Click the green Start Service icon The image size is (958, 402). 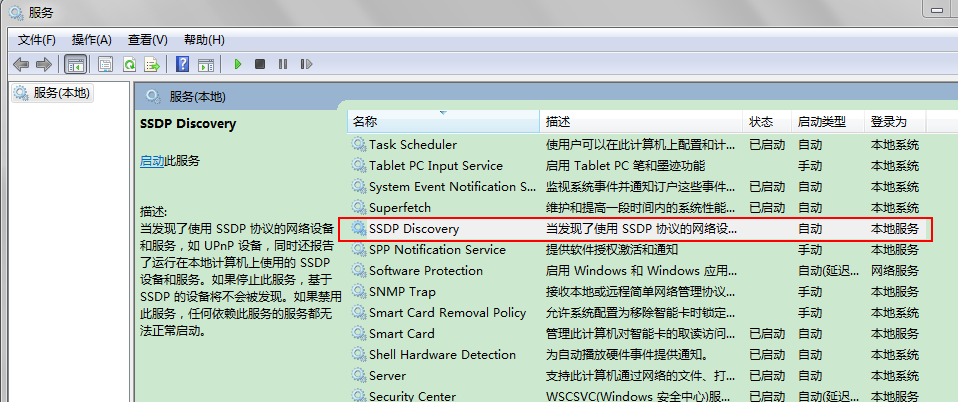coord(238,64)
